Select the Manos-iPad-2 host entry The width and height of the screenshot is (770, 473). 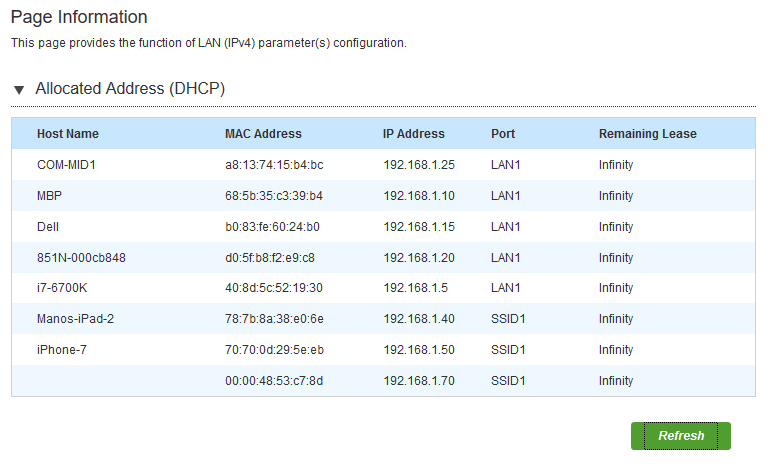(75, 318)
